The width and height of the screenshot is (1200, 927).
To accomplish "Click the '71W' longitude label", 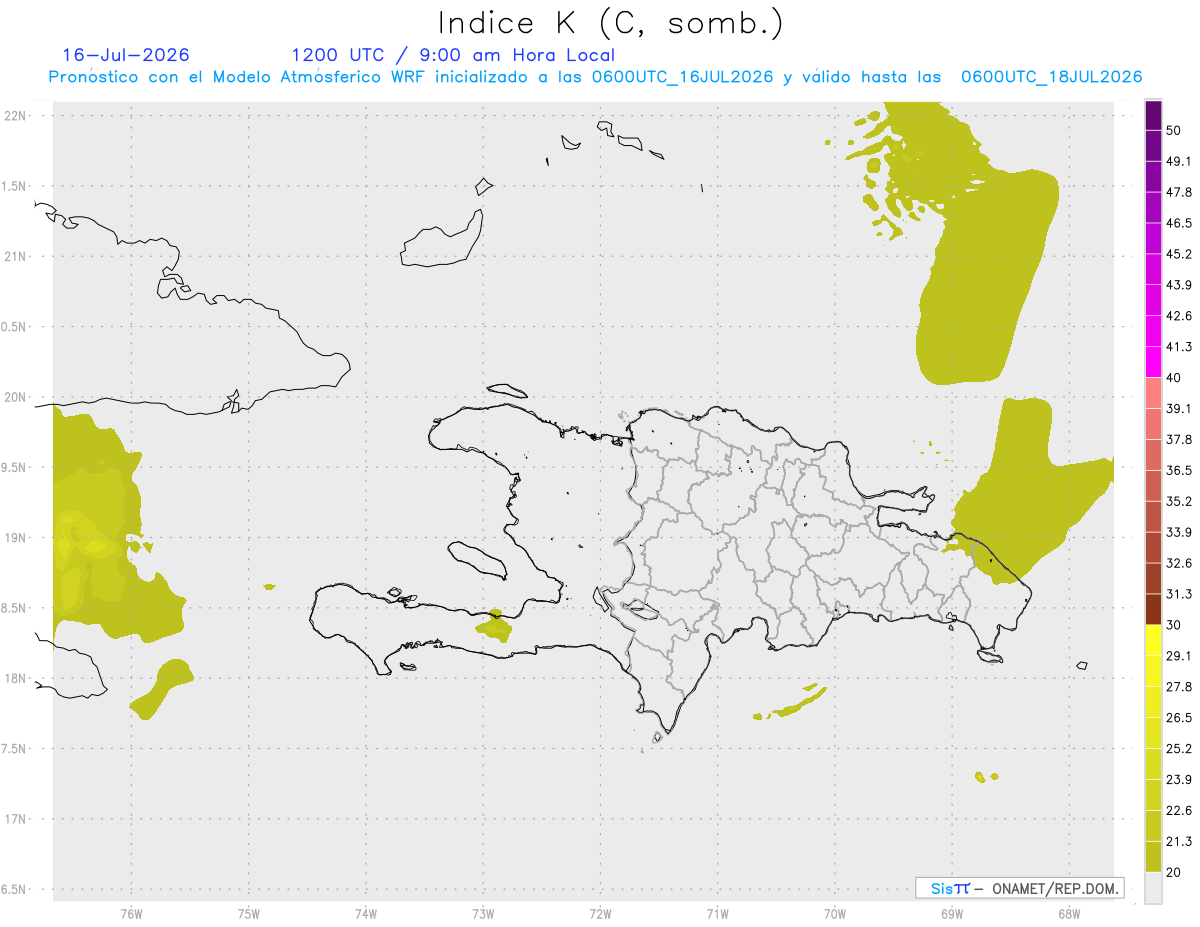I will pos(717,914).
